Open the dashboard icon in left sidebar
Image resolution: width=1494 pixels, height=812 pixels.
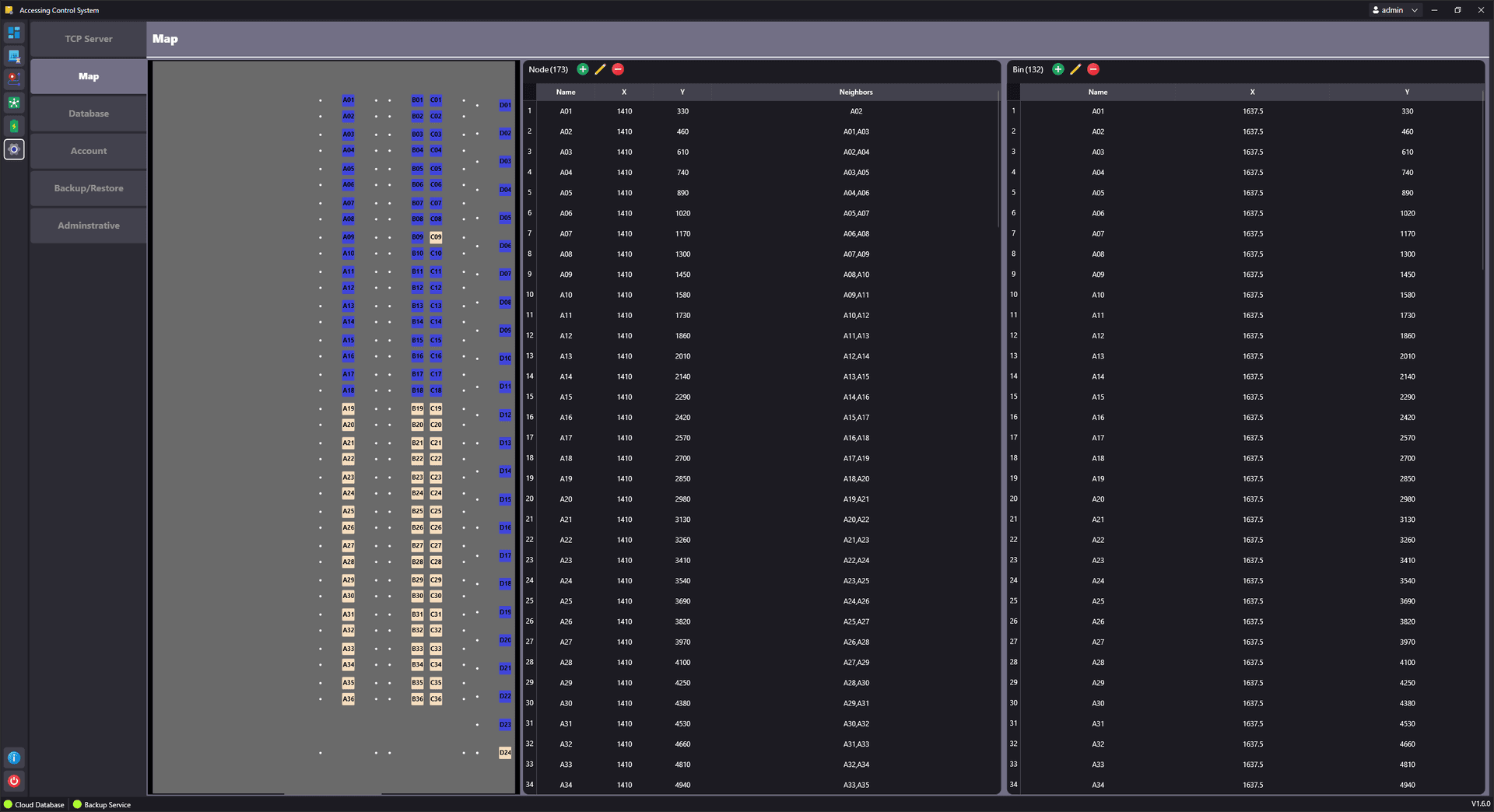coord(14,33)
